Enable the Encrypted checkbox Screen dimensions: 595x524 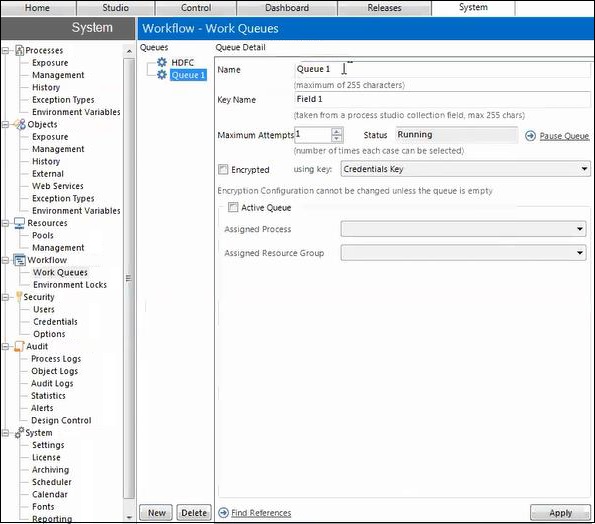(x=223, y=169)
